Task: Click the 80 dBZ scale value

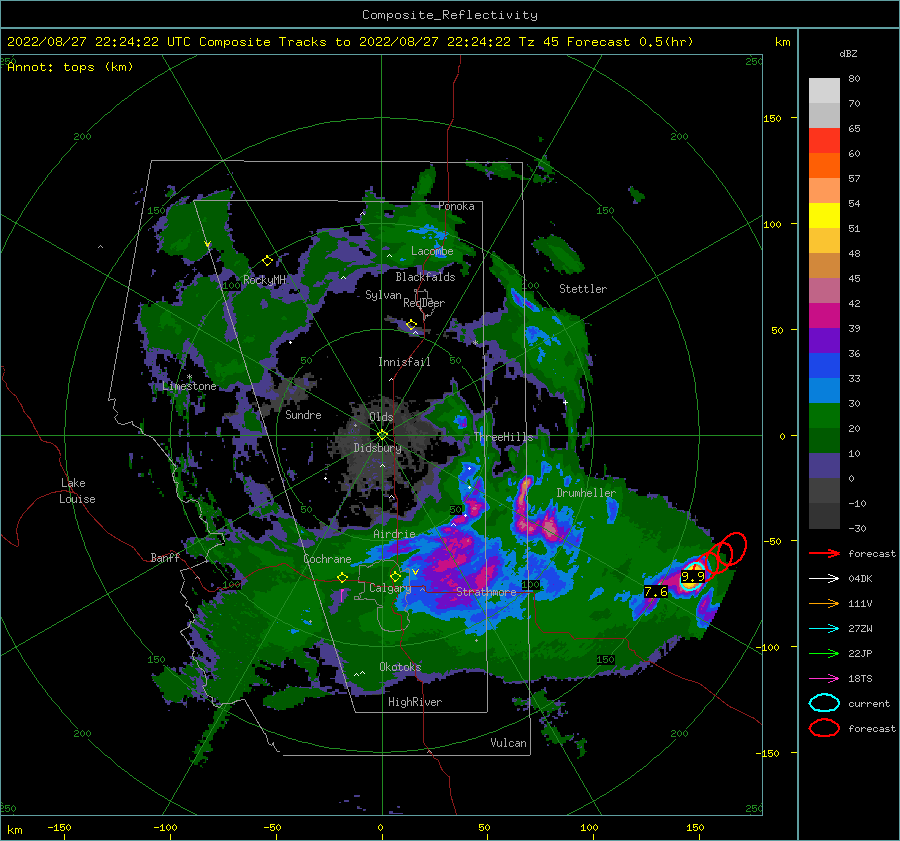Action: (x=854, y=78)
